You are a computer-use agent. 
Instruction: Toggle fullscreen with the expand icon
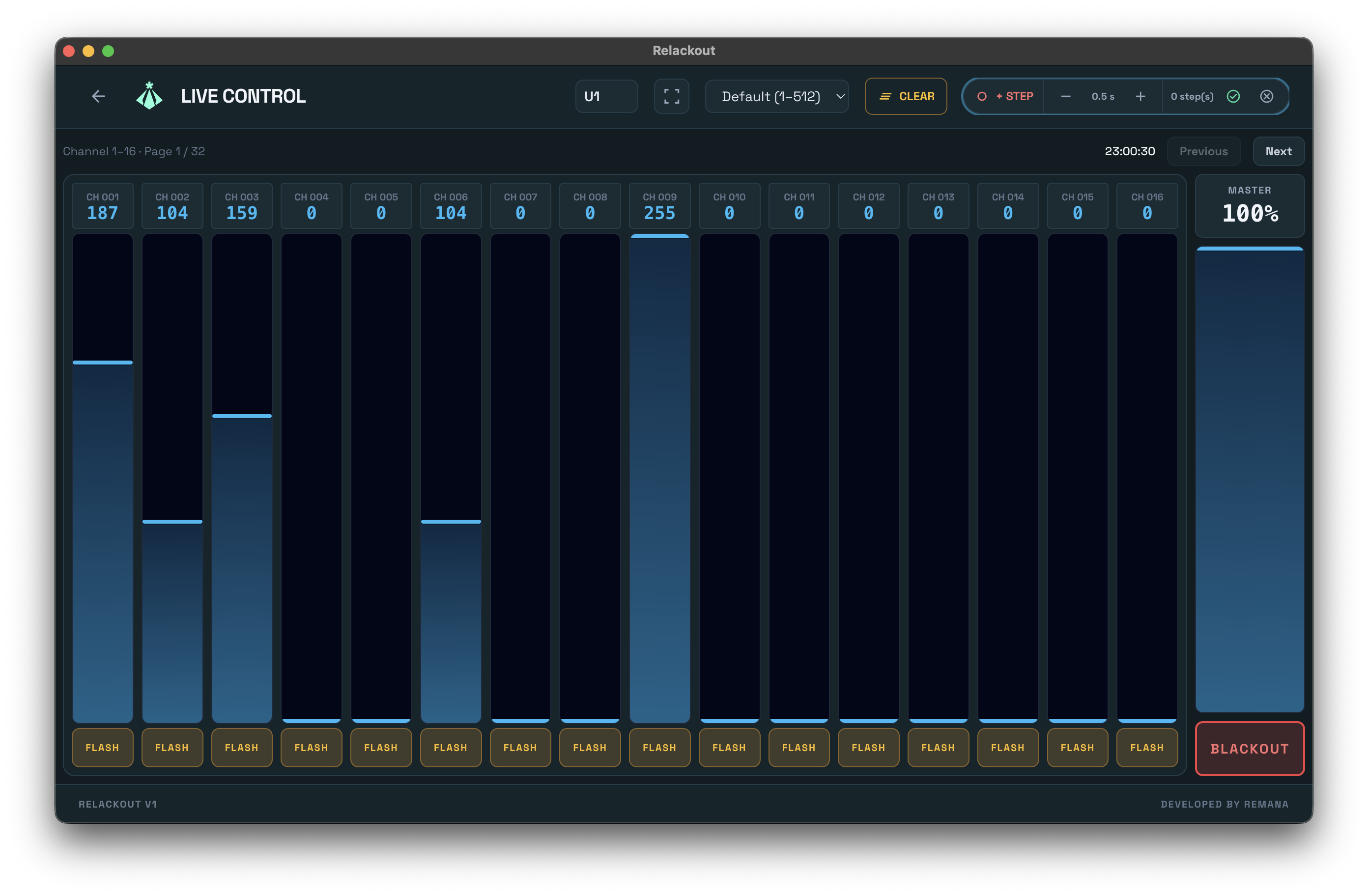(671, 96)
